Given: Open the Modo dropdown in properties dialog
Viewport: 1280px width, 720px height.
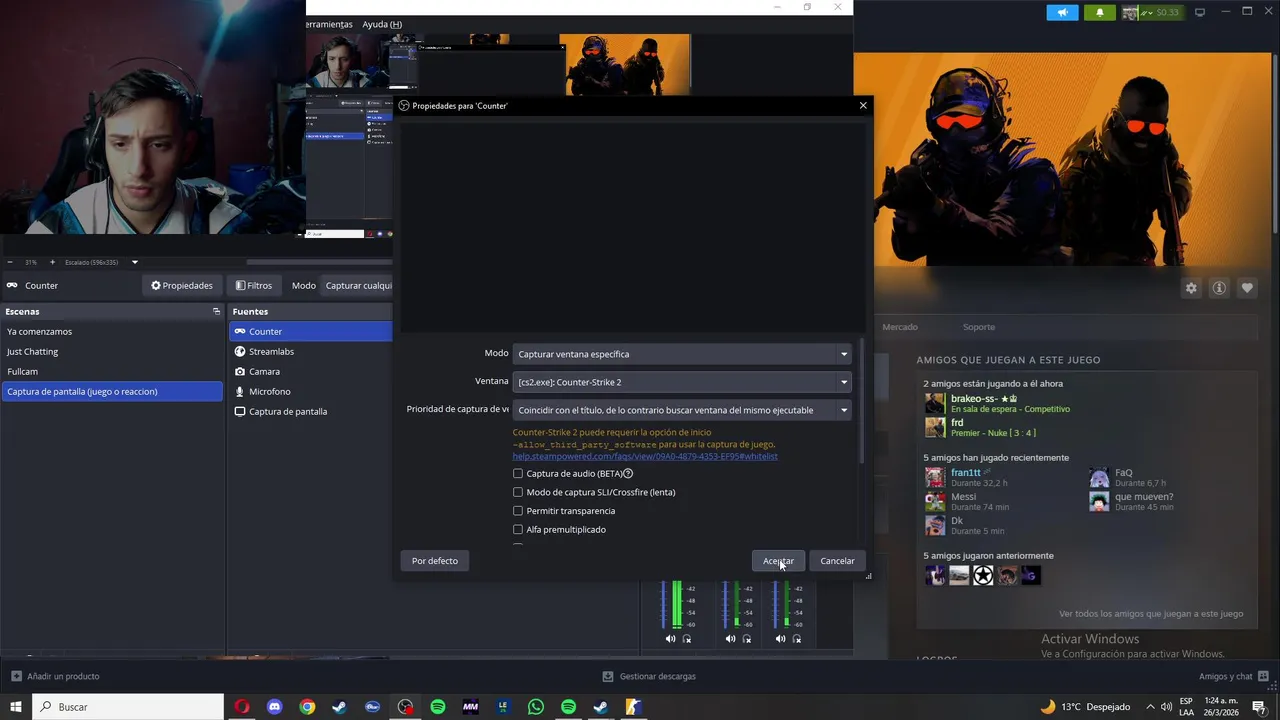Looking at the screenshot, I should [682, 354].
